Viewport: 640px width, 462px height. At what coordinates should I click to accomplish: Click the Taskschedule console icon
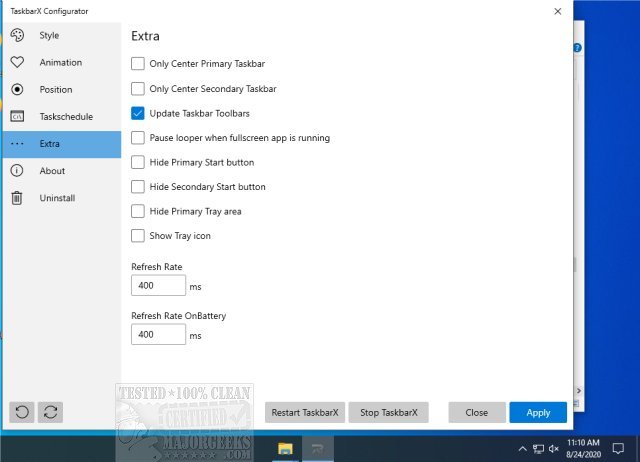tap(17, 116)
